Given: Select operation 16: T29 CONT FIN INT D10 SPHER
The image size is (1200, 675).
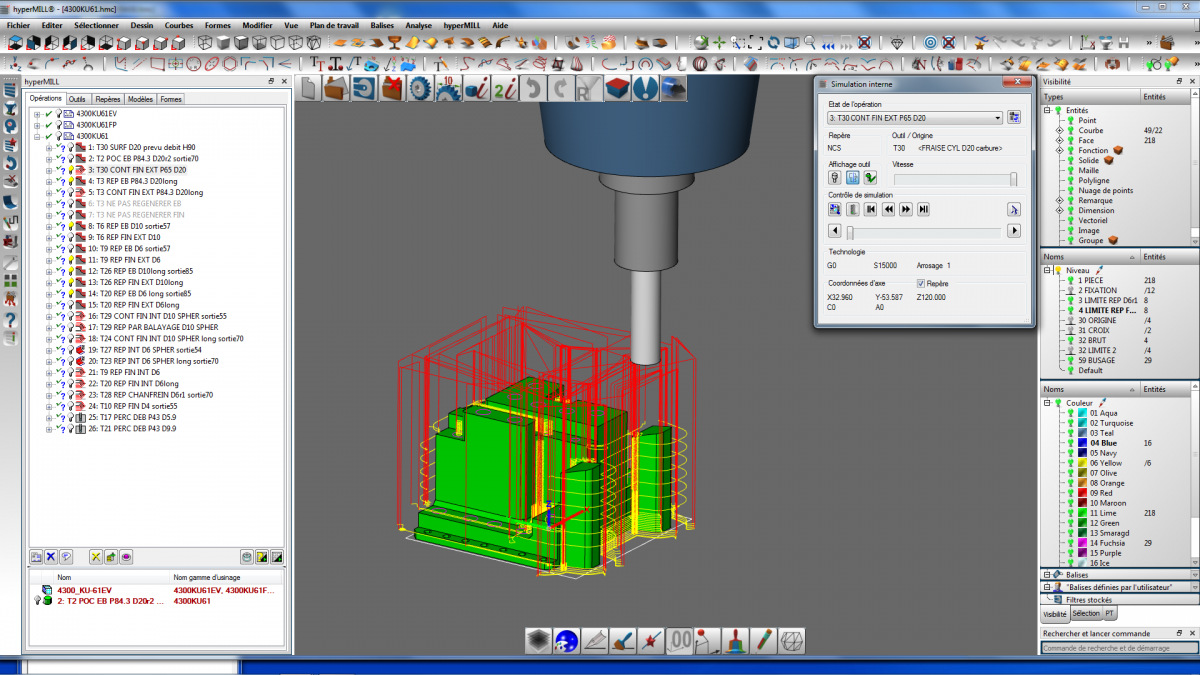Looking at the screenshot, I should click(157, 316).
